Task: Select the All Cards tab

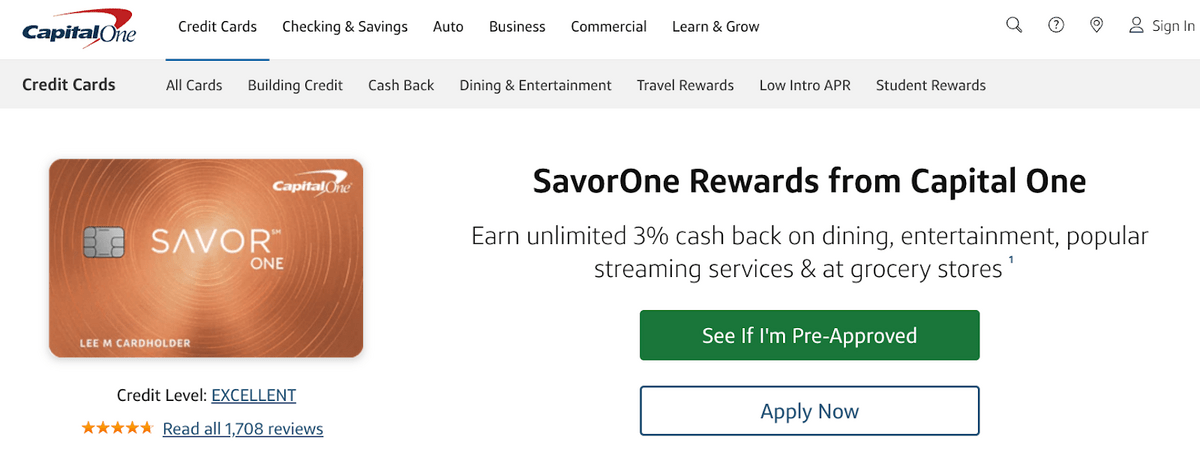Action: 194,85
